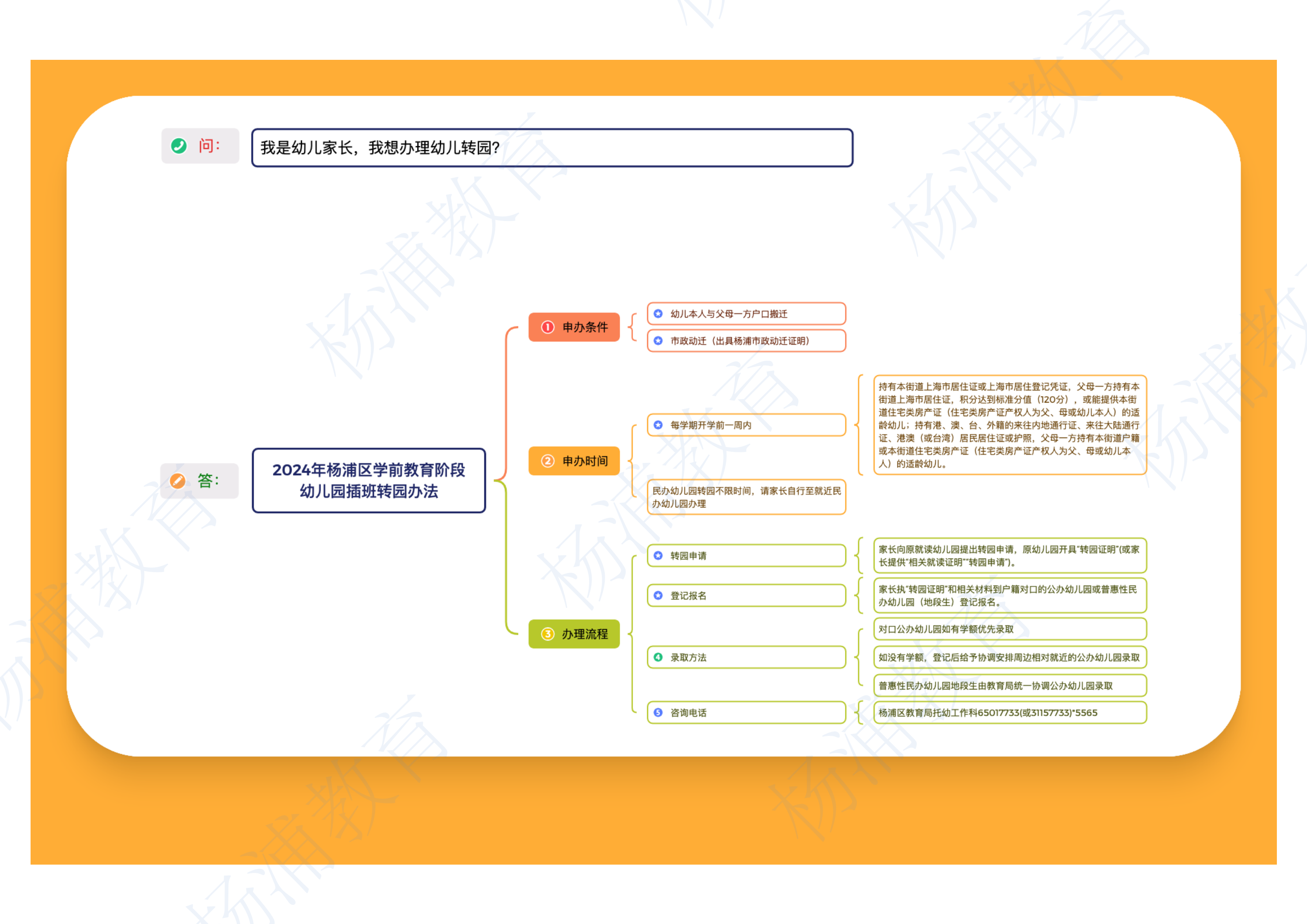Screen dimensions: 1307x924
Task: Click star icon beside 转园申请
Action: 658,555
